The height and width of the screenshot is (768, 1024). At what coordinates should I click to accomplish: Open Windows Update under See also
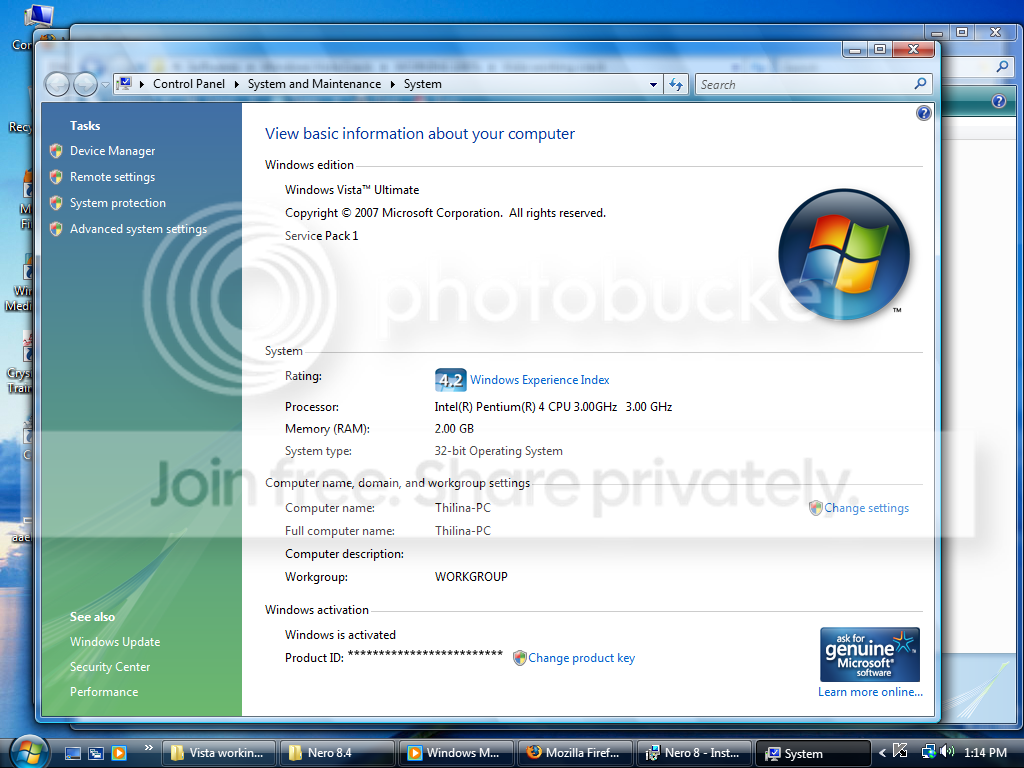115,642
